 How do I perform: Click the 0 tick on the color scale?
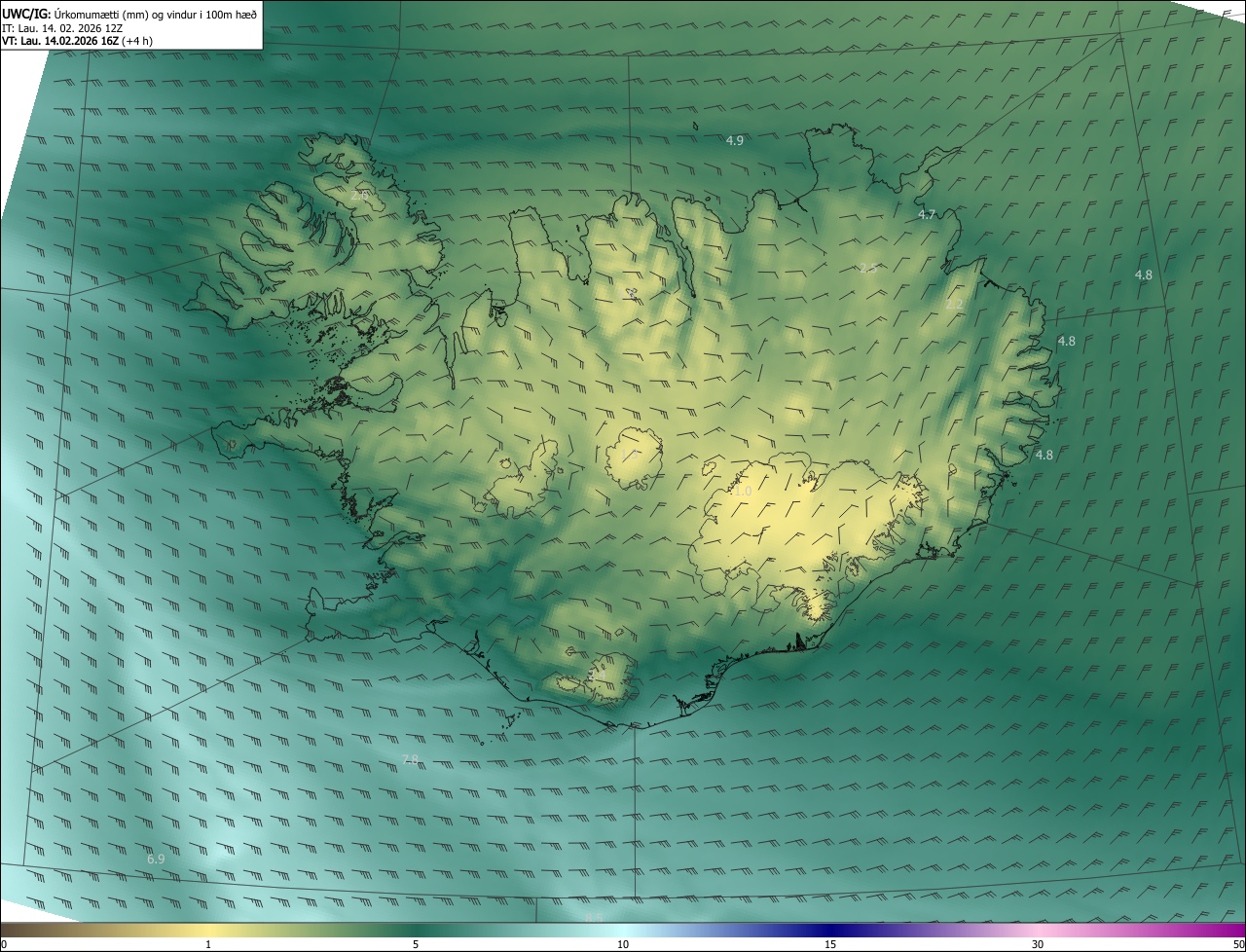point(4,944)
